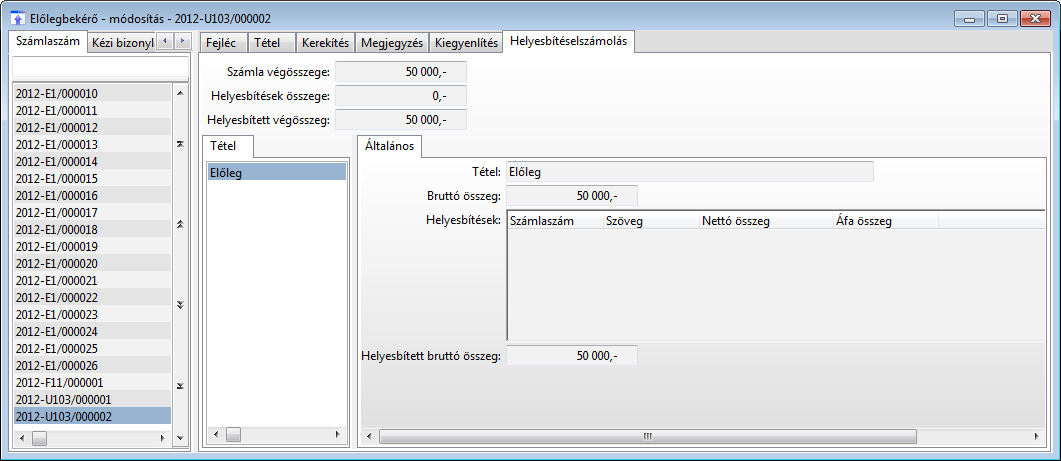Select invoice 2012-E1/000011
Viewport: 1061px width, 461px height.
tap(92, 110)
